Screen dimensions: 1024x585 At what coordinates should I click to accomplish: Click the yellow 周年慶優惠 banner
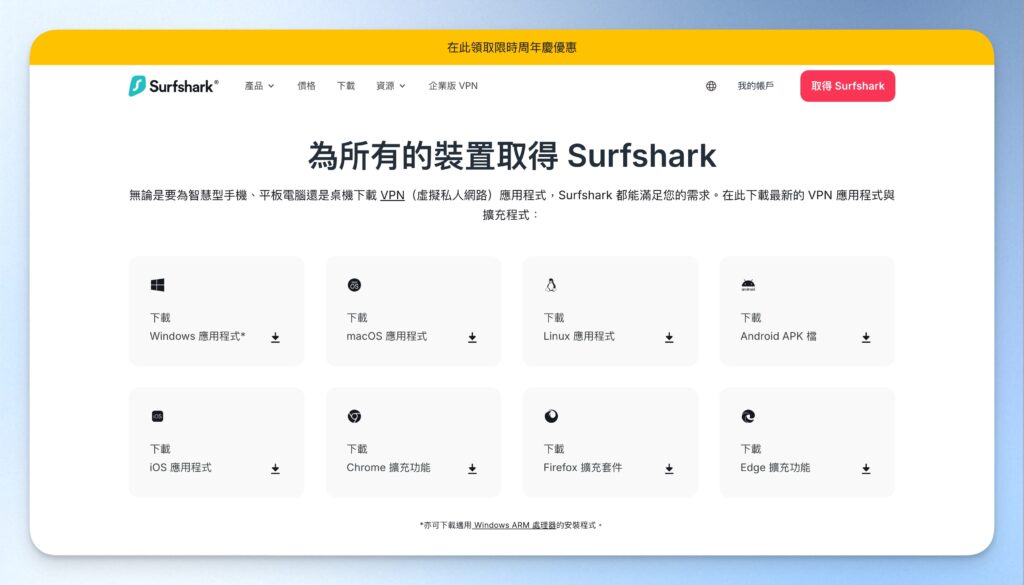(x=512, y=47)
